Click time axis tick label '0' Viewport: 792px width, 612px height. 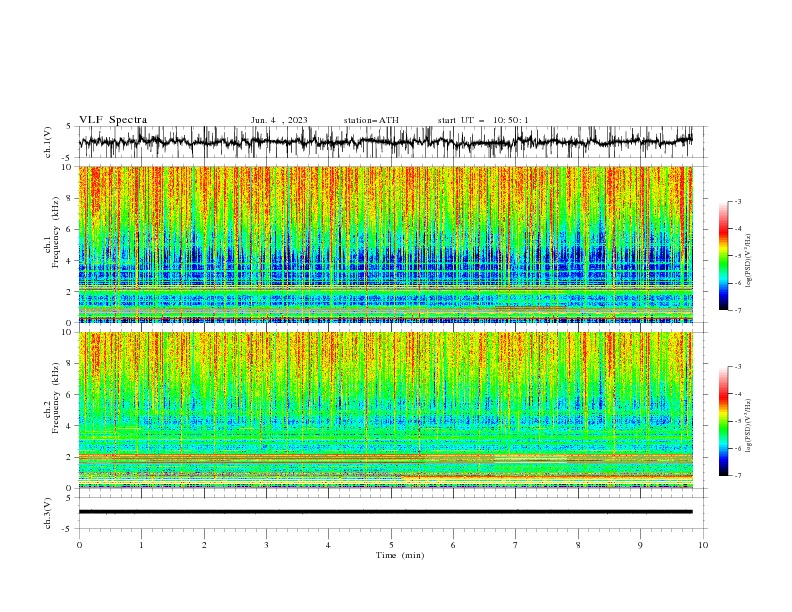click(x=79, y=545)
